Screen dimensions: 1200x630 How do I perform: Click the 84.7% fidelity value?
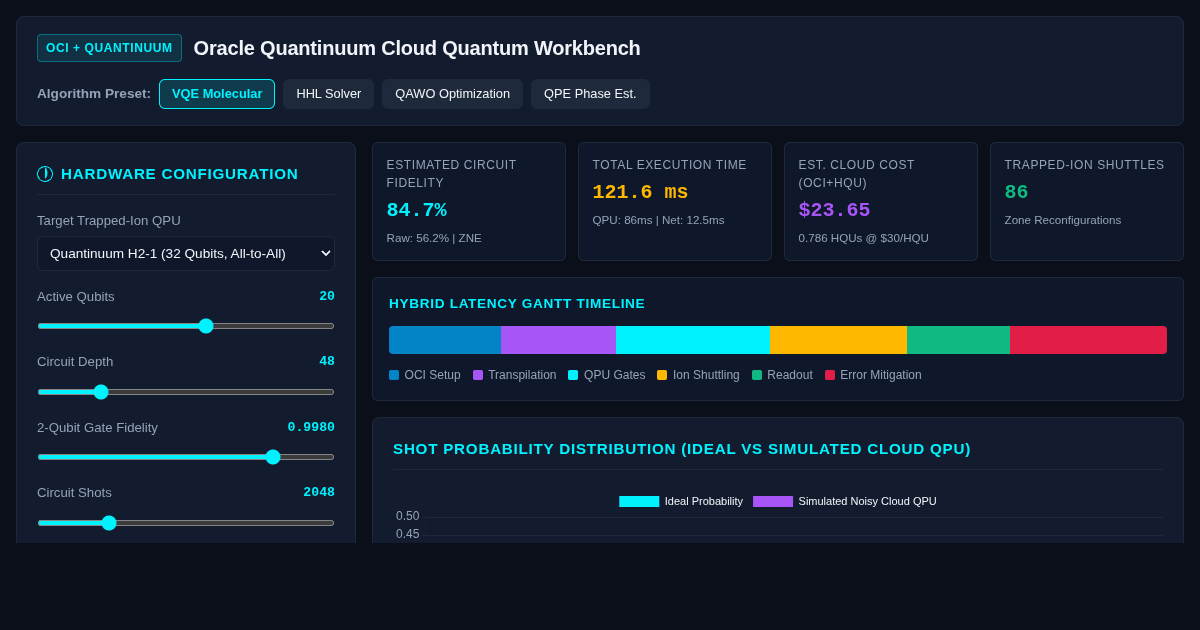pos(417,211)
